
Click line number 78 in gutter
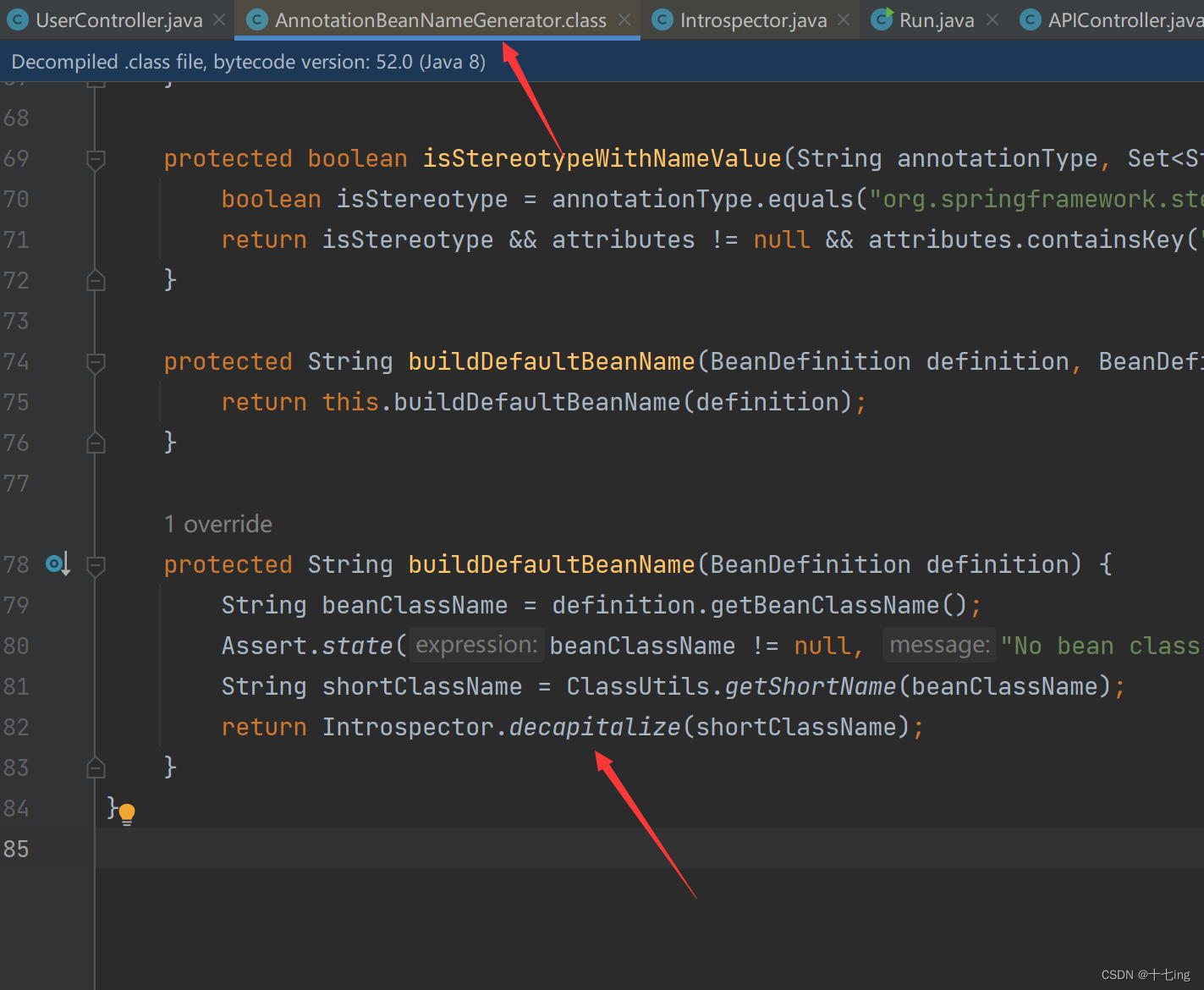click(16, 564)
